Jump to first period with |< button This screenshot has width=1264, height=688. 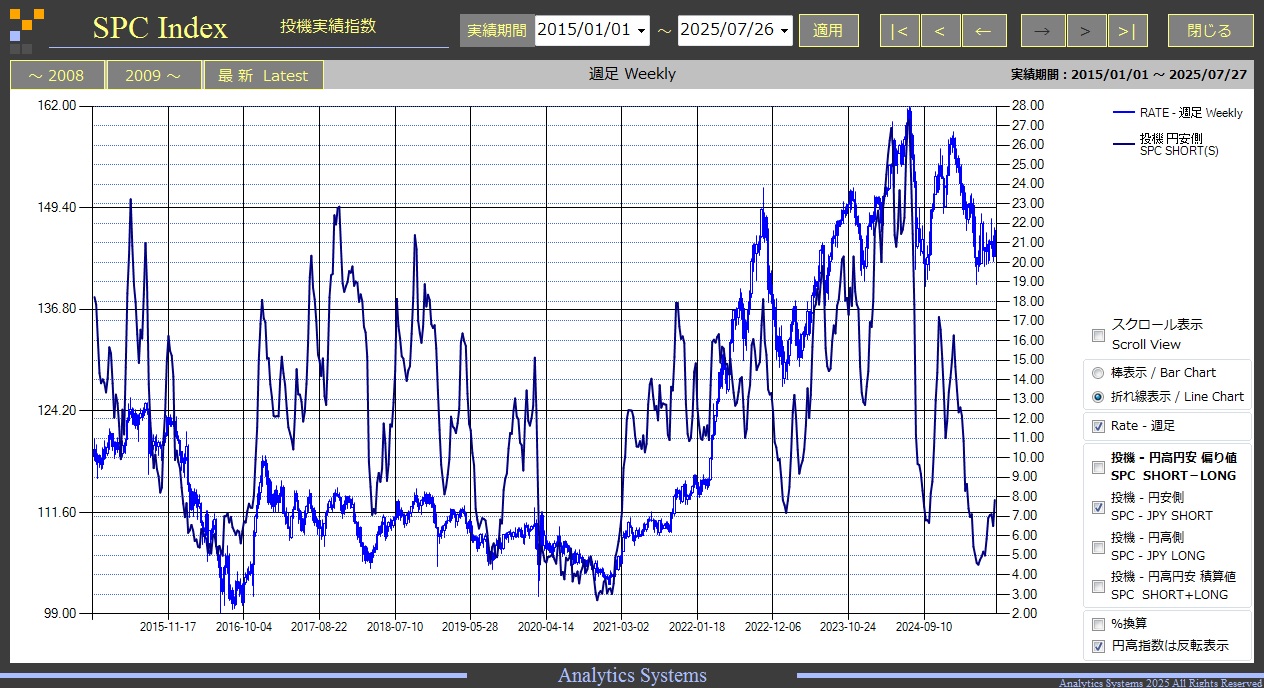(899, 31)
